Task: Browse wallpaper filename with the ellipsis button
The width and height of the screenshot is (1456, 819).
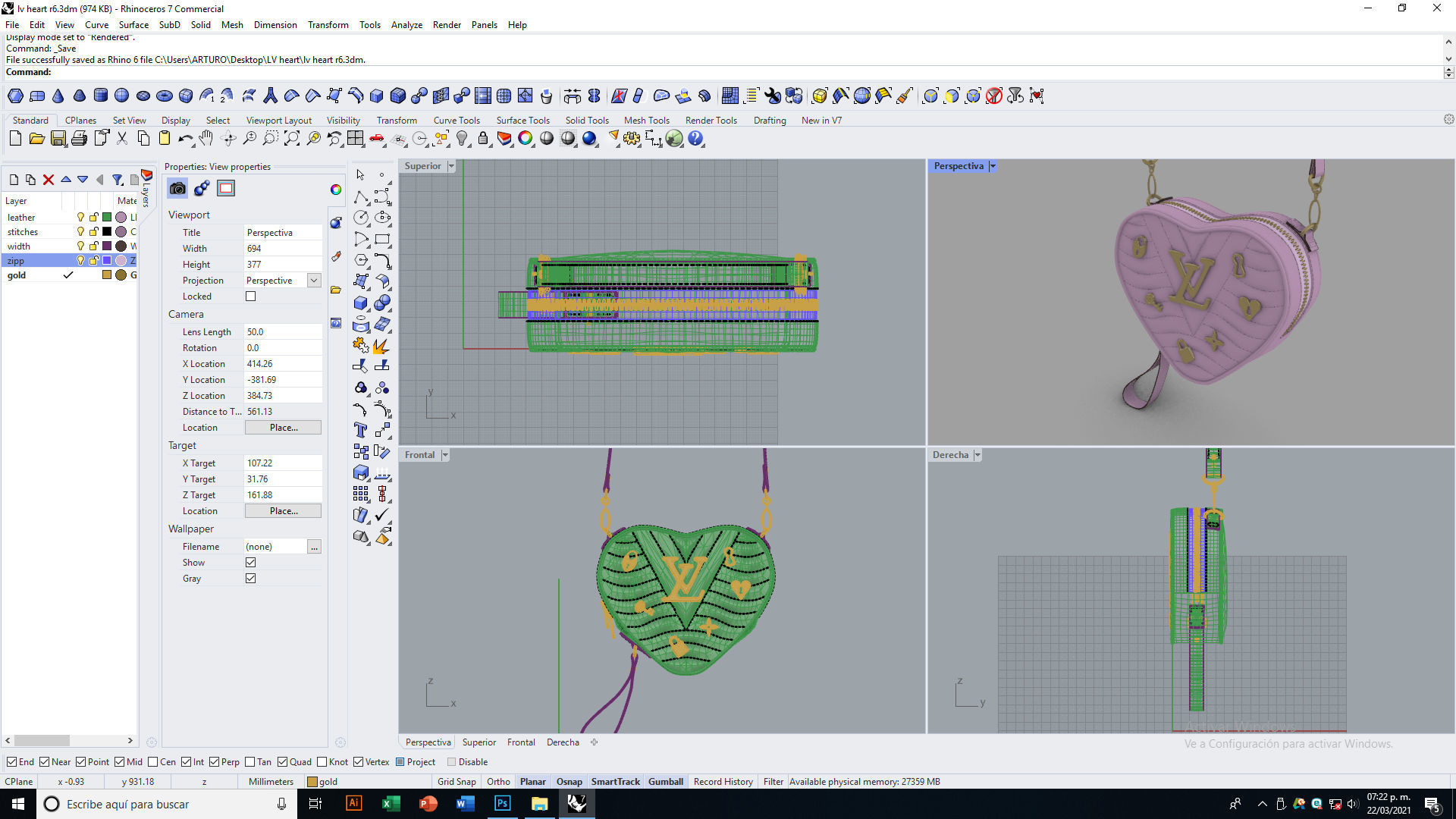Action: [x=314, y=547]
